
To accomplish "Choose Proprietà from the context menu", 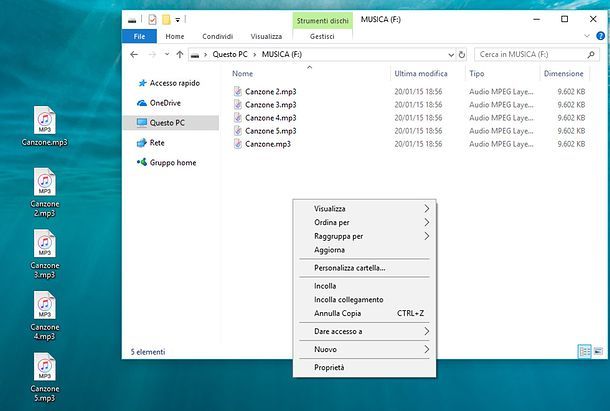I will pos(365,367).
